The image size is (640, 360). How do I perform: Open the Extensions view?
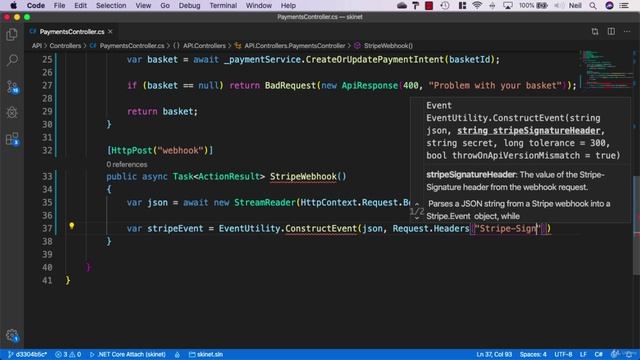[x=12, y=139]
